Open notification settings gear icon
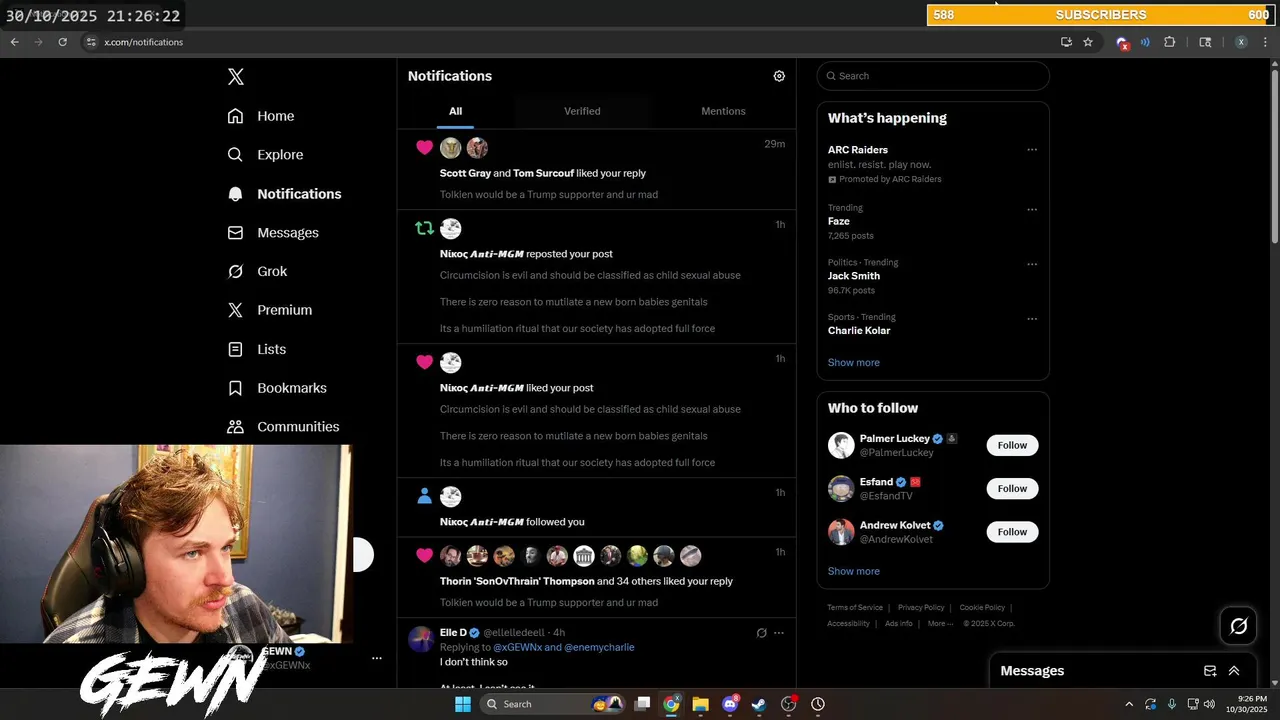Screen dimensions: 1280x720 click(779, 76)
